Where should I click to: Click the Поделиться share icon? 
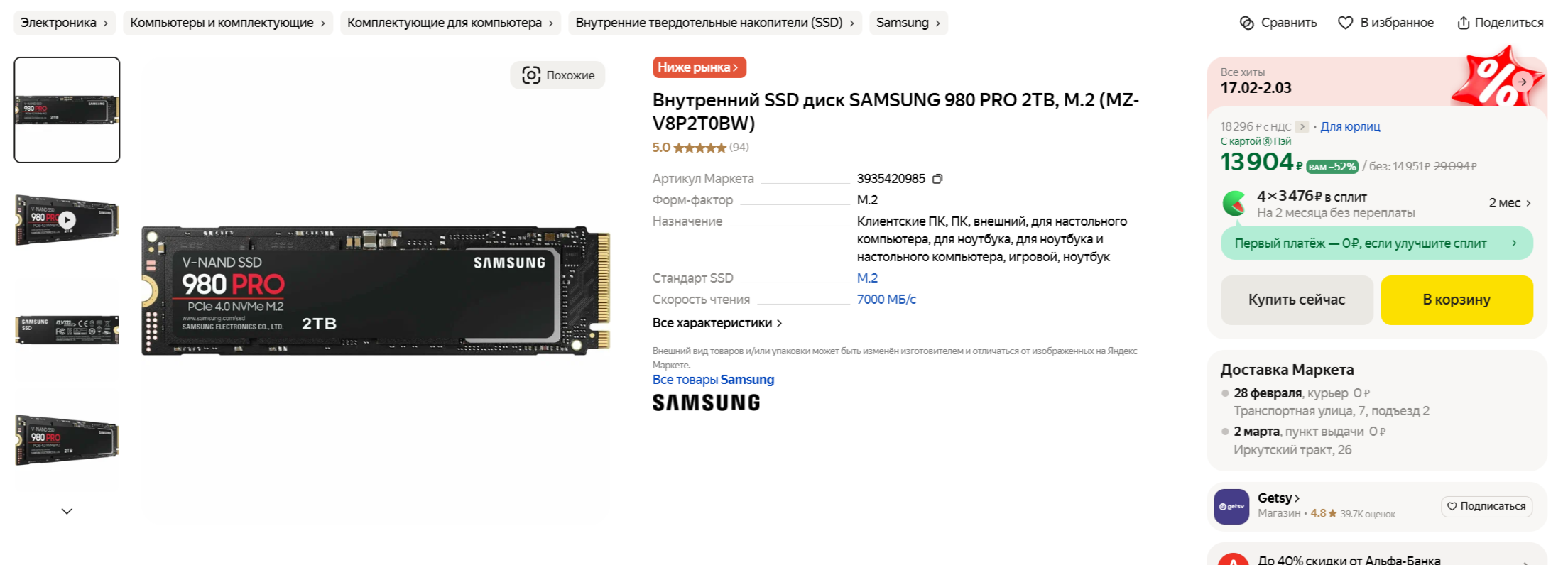1463,23
